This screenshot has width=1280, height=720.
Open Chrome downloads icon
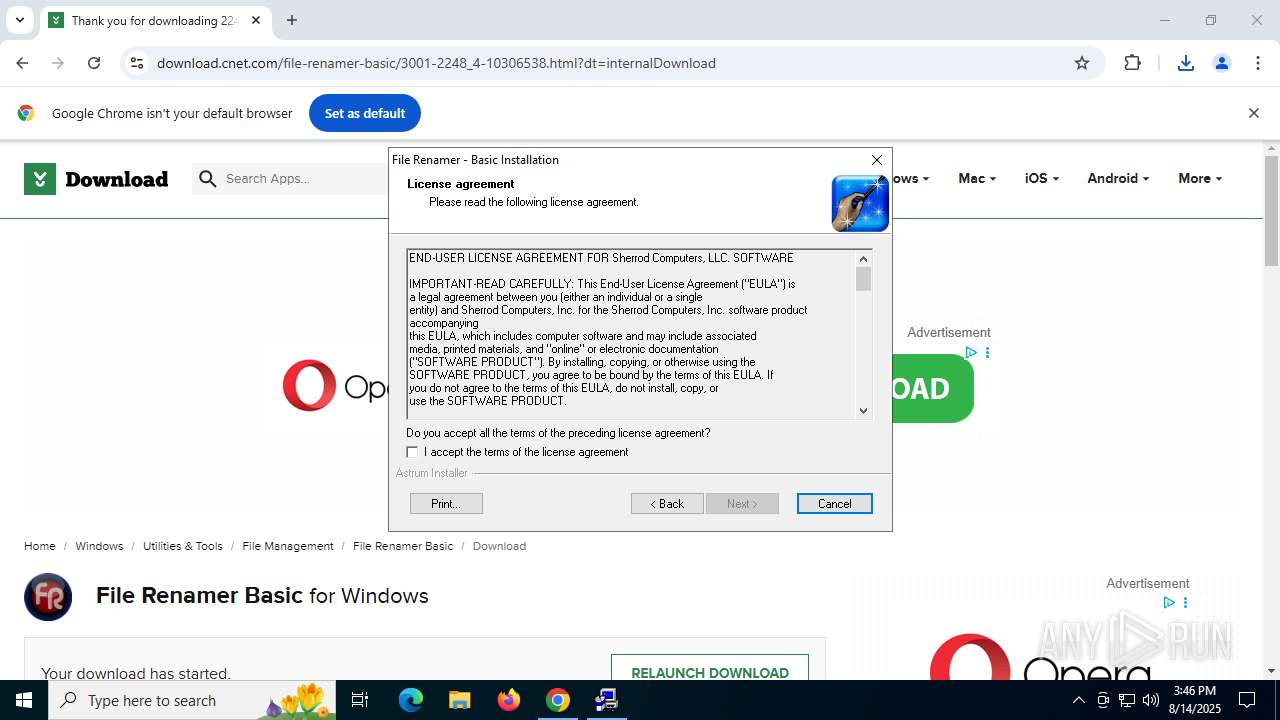(x=1186, y=63)
